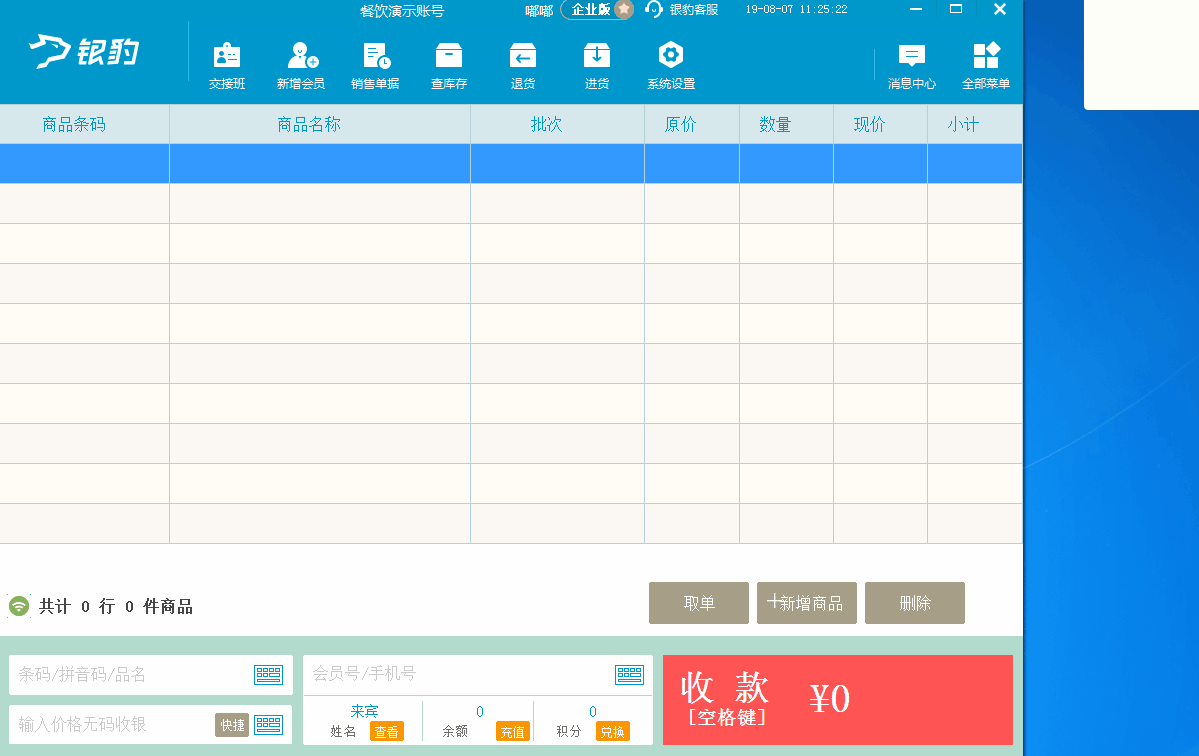Maximize the 银豹 window

click(x=956, y=9)
